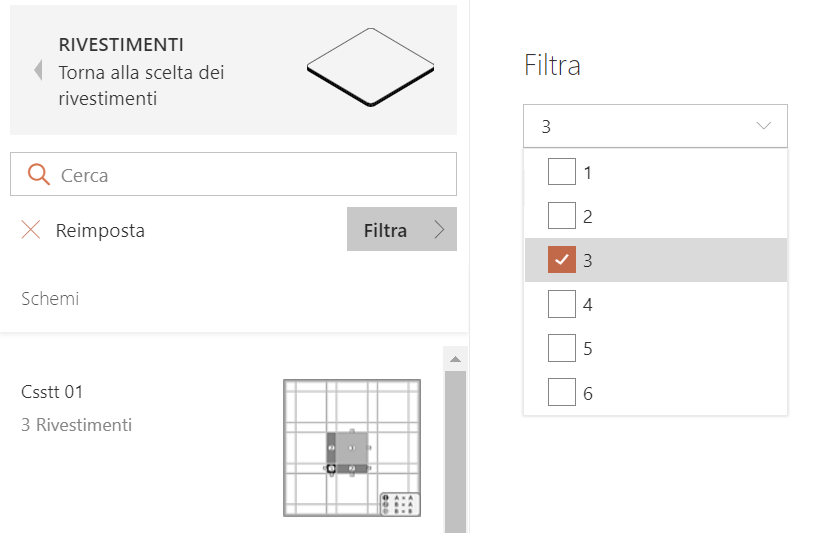This screenshot has width=815, height=533.
Task: Collapse the filter dropdown showing 3
Action: click(655, 126)
